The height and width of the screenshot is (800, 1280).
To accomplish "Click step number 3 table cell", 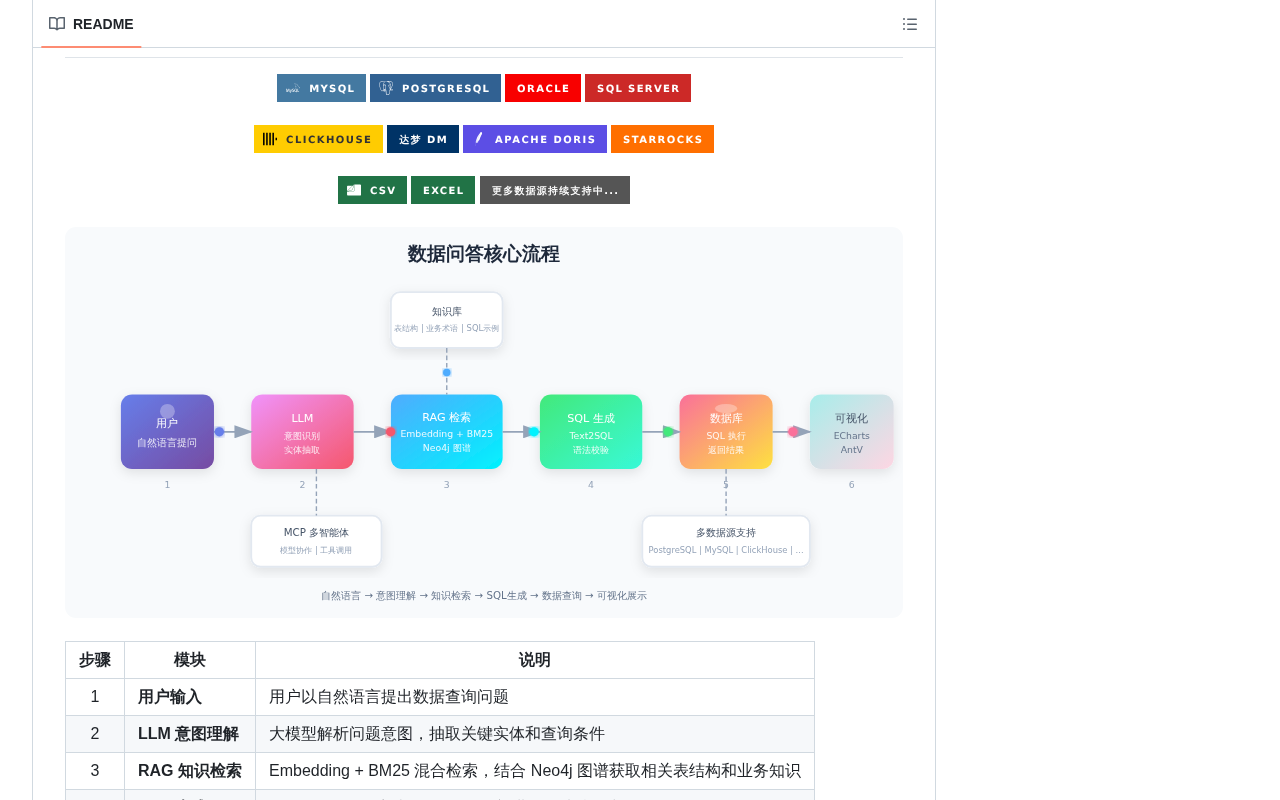I will click(x=95, y=771).
